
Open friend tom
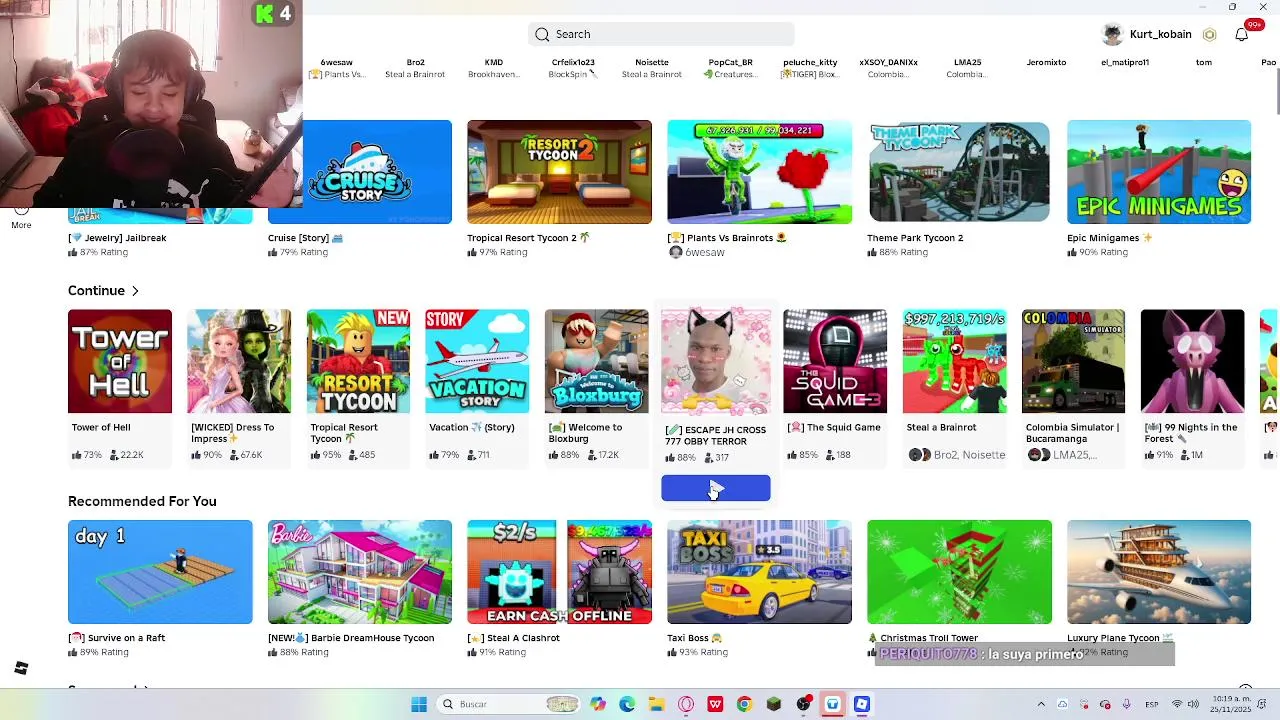pyautogui.click(x=1204, y=62)
